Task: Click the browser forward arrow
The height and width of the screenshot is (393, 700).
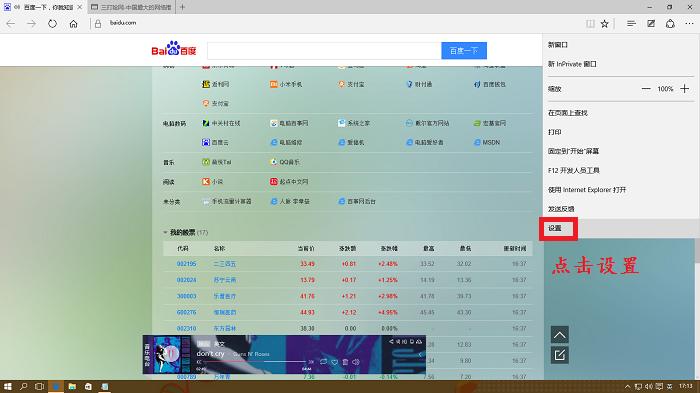Action: 31,24
